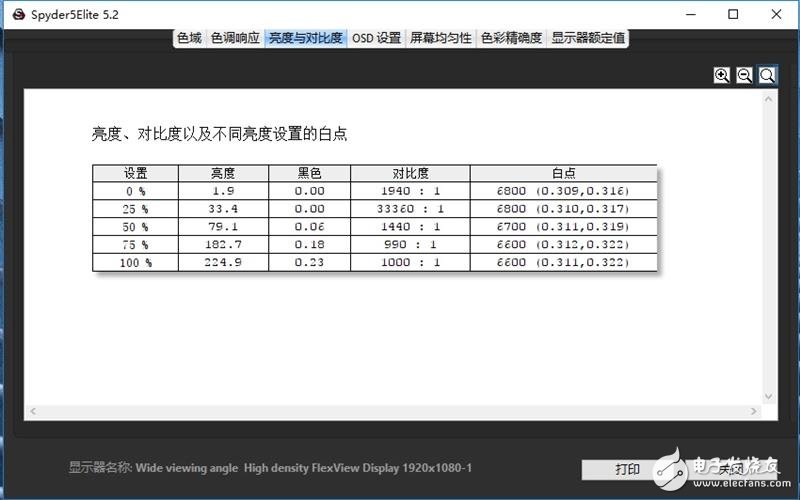Viewport: 800px width, 500px height.
Task: Click the left arrow of the horizontal scrollbar
Action: (33, 411)
